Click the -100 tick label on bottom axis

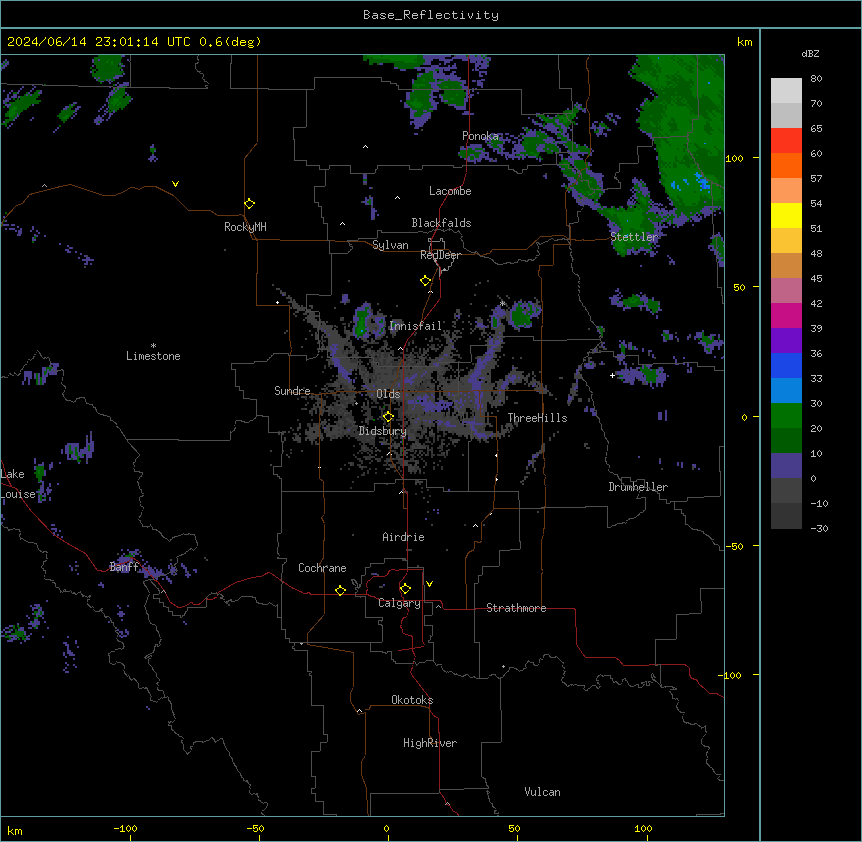125,828
